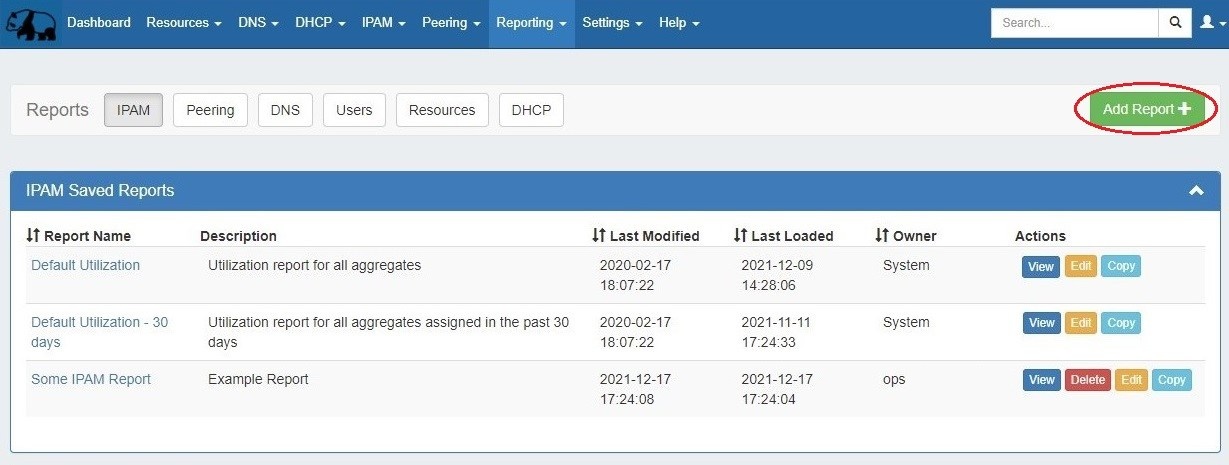The height and width of the screenshot is (465, 1229).
Task: Click the Add Report button
Action: point(1146,109)
